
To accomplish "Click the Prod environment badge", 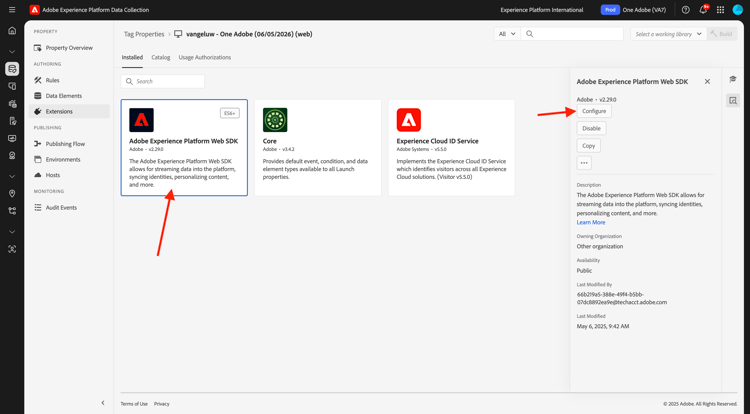I will [610, 10].
